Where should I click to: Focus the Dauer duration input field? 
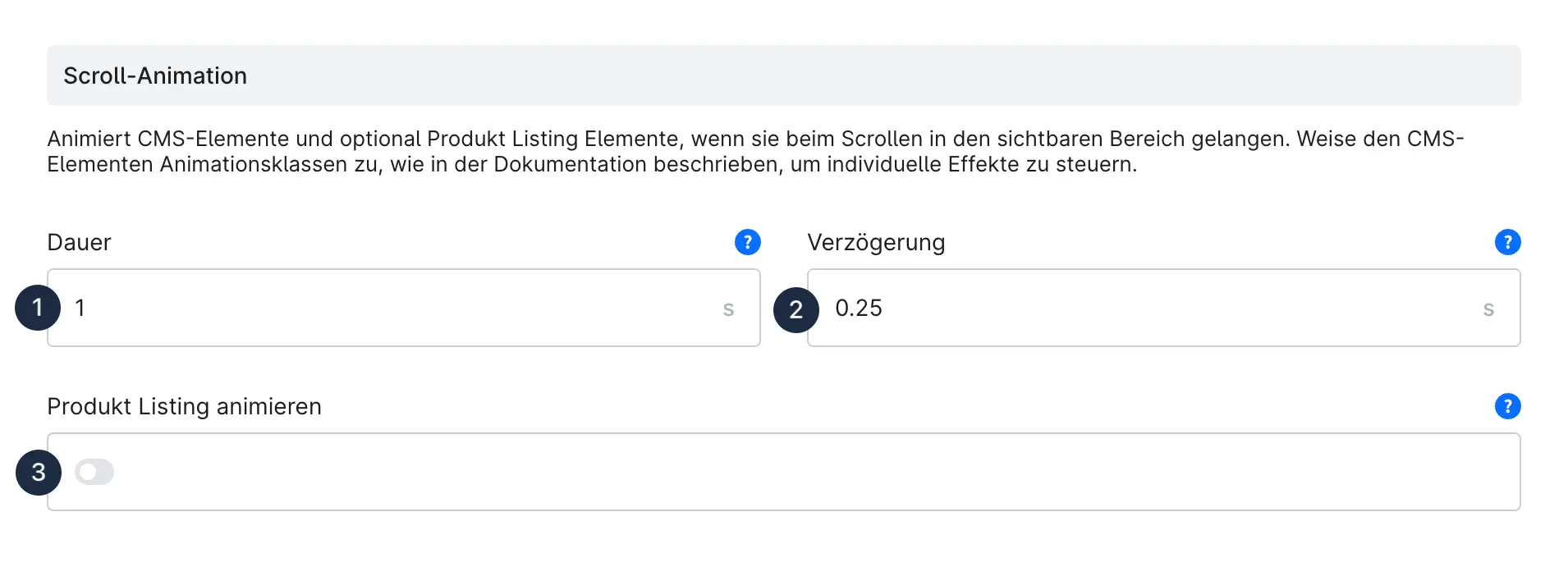point(394,308)
